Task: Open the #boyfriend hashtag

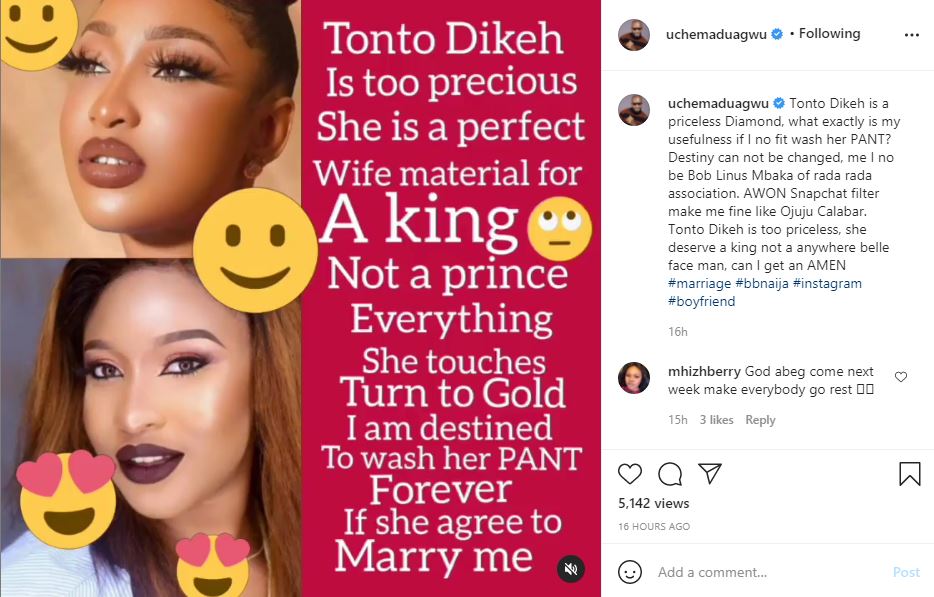Action: (701, 301)
